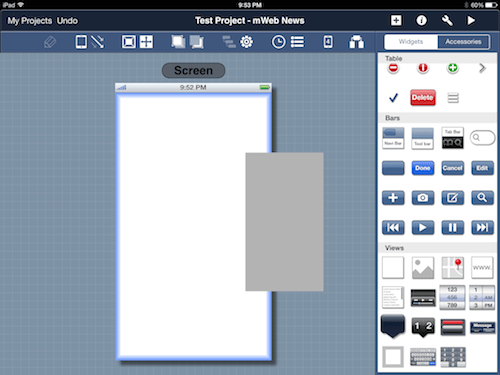Select the blue checkmark table widget
Image resolution: width=500 pixels, height=375 pixels.
tap(393, 98)
